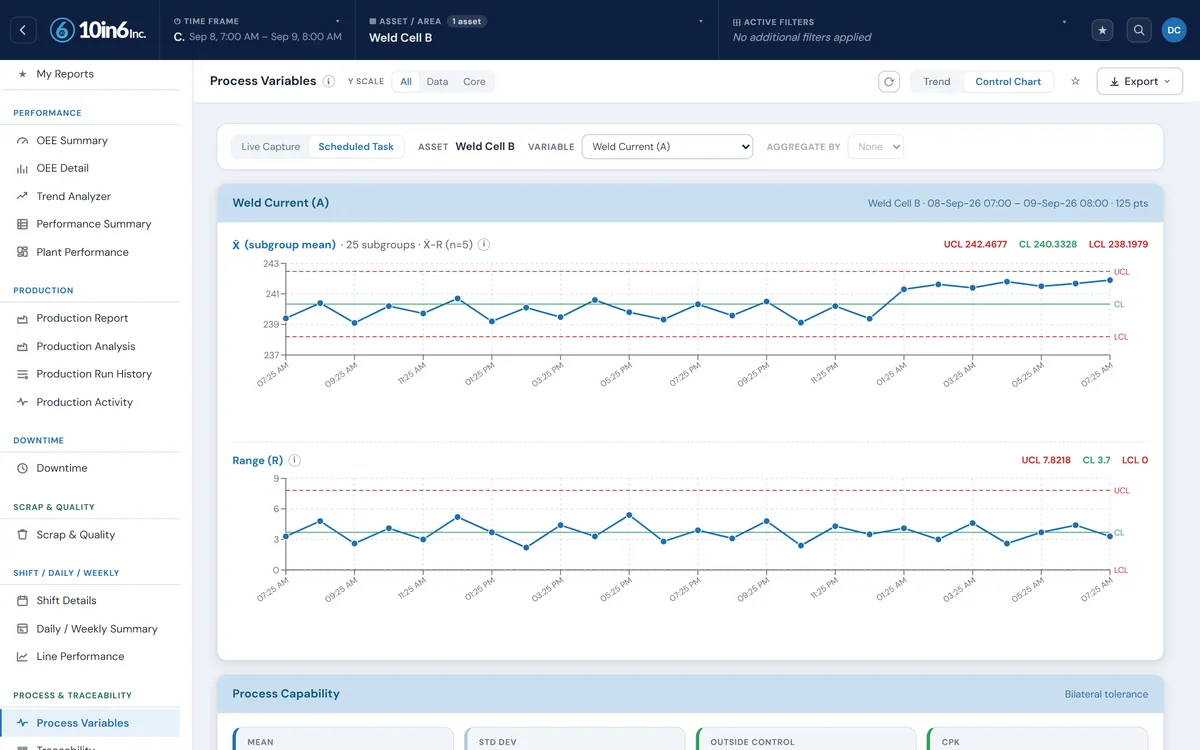The image size is (1200, 750).
Task: Click info icon beside X-R (n=5) subtitle
Action: pyautogui.click(x=484, y=244)
